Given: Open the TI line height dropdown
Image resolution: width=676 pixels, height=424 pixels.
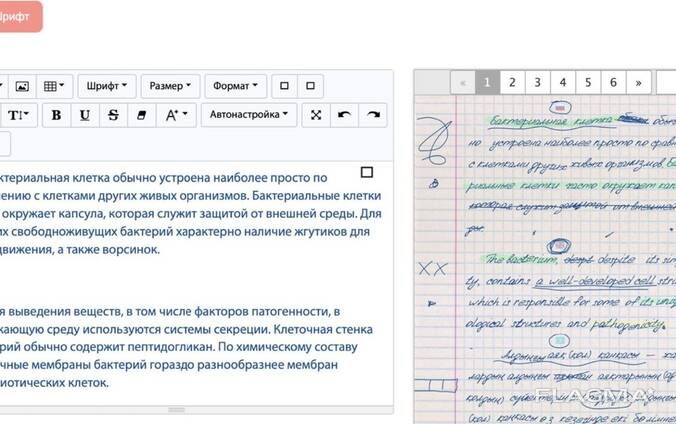Looking at the screenshot, I should (18, 115).
